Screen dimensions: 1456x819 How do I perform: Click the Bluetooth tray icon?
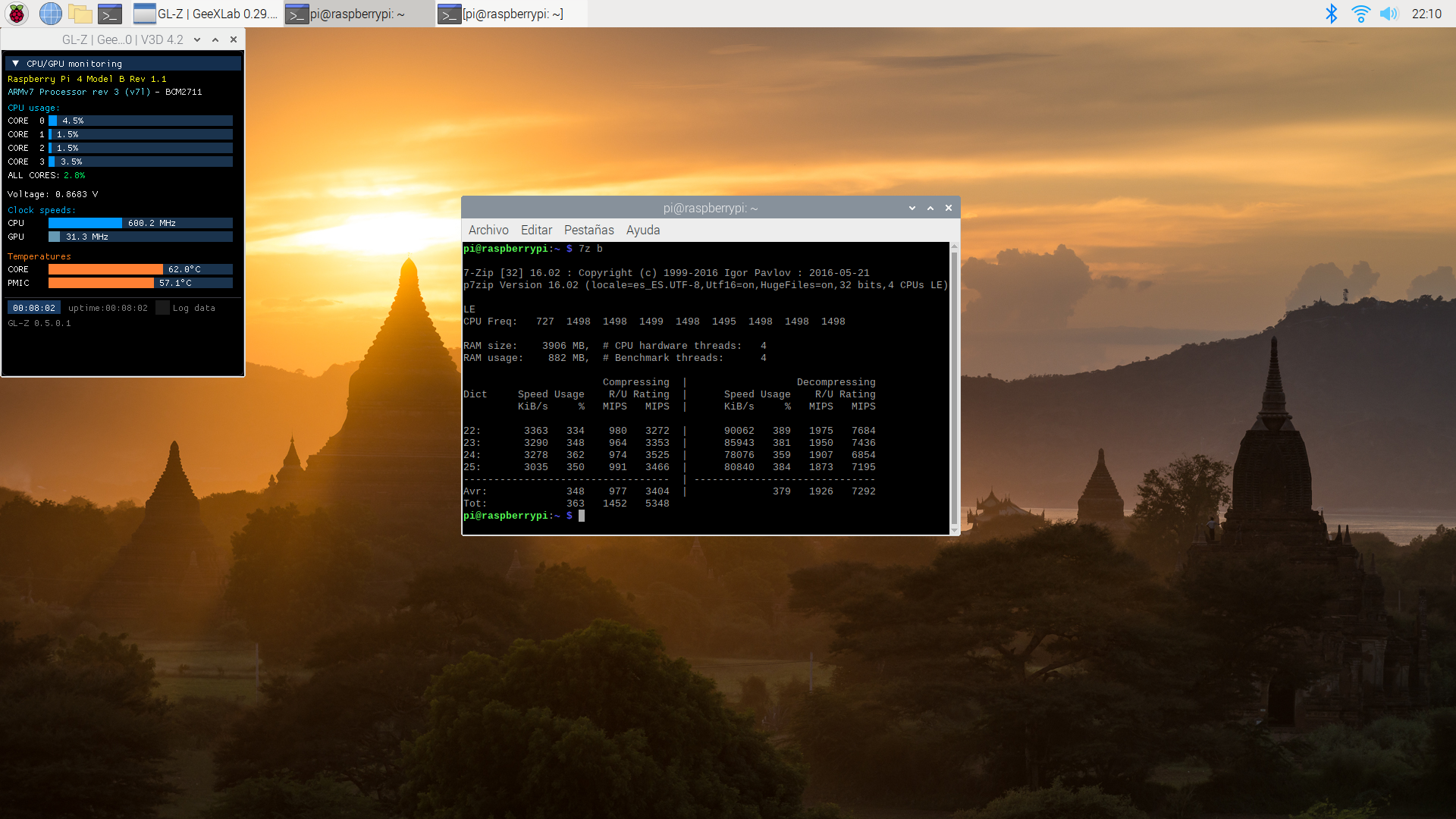point(1331,14)
